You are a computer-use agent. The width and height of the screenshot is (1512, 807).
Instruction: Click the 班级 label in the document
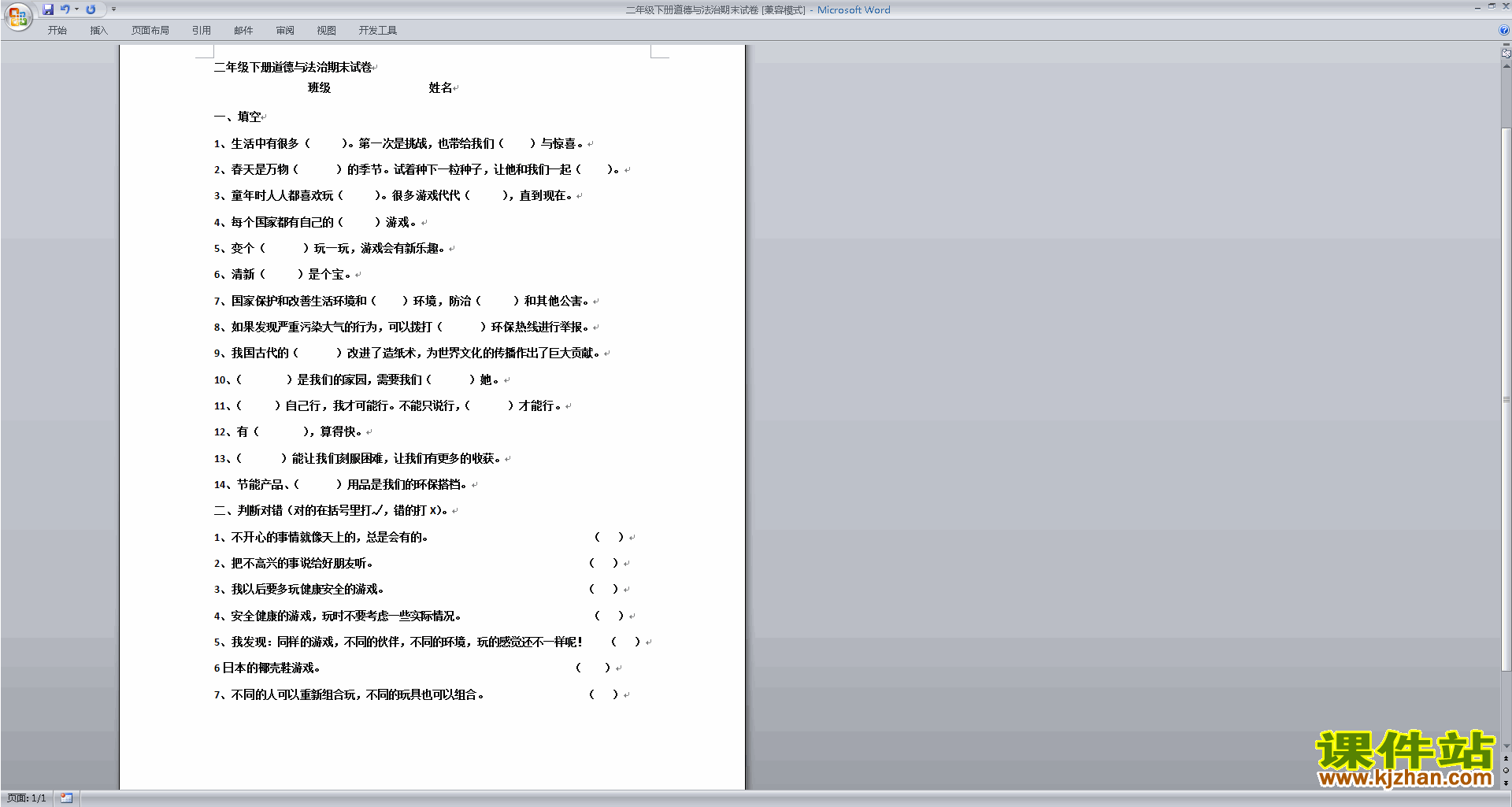319,88
